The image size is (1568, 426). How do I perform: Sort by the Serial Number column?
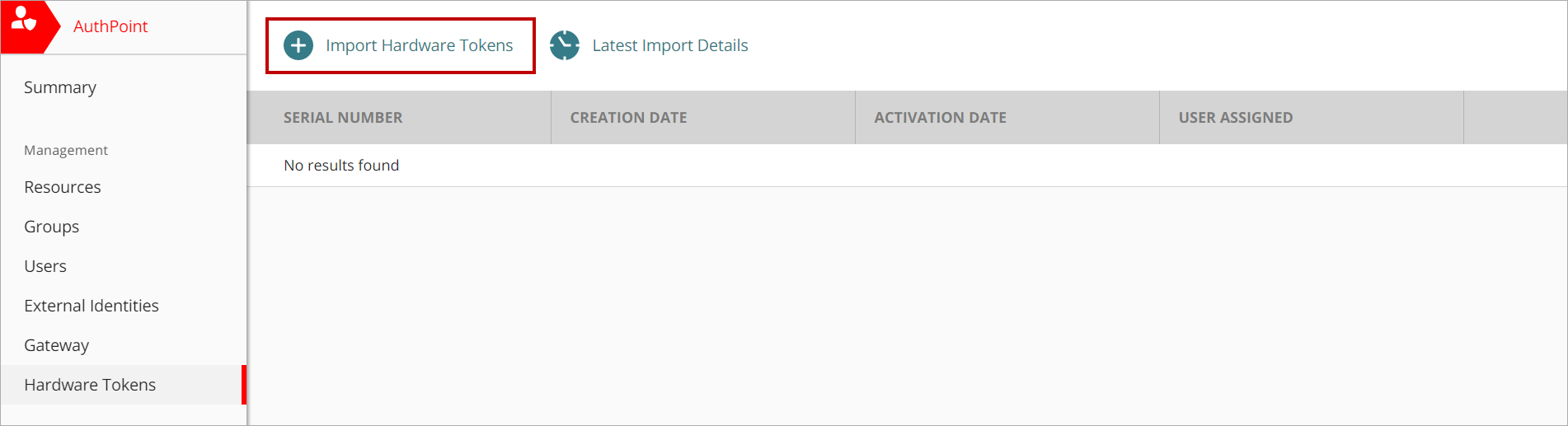[343, 118]
